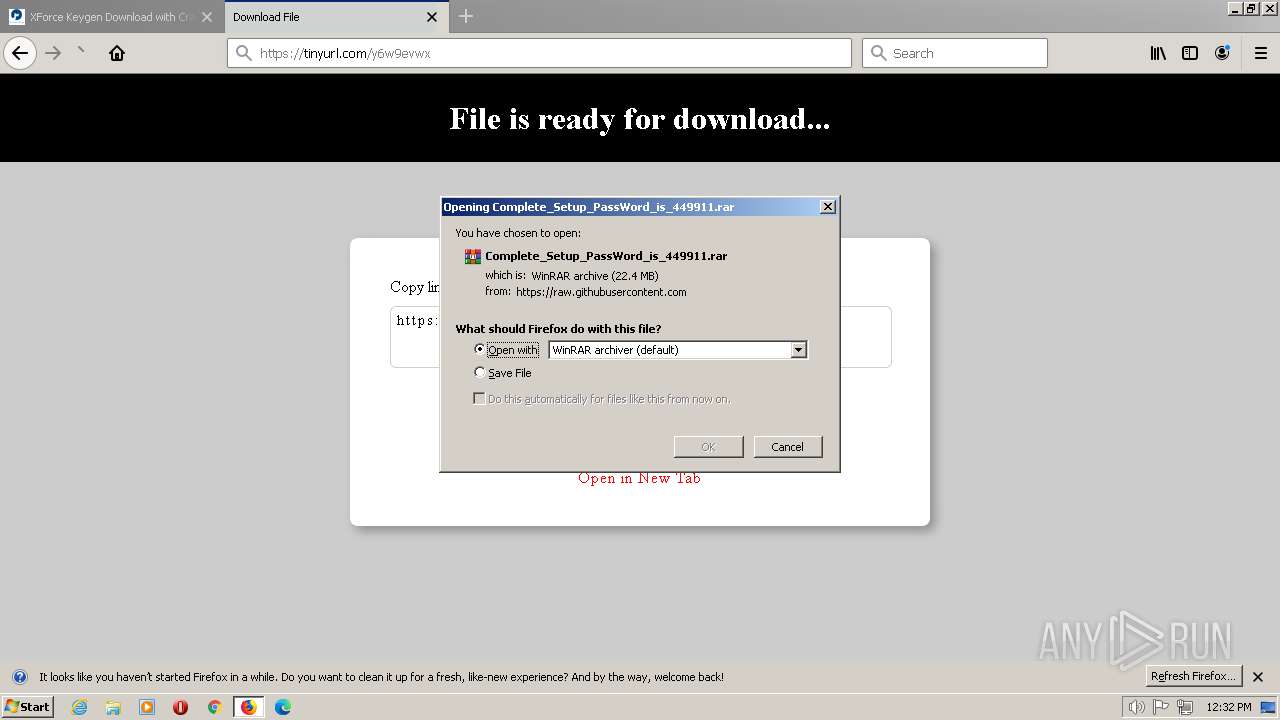Click the Firefox taskbar icon
This screenshot has height=720, width=1280.
coord(248,707)
